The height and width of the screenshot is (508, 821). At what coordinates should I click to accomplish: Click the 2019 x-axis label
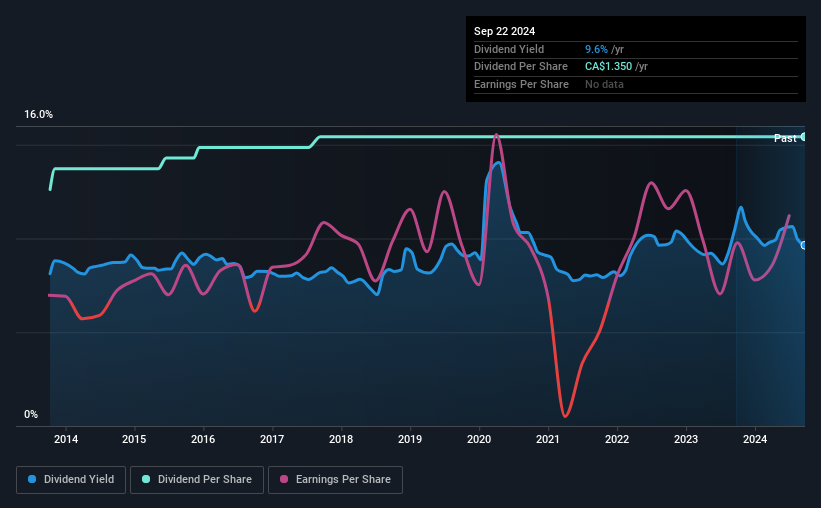pyautogui.click(x=410, y=439)
